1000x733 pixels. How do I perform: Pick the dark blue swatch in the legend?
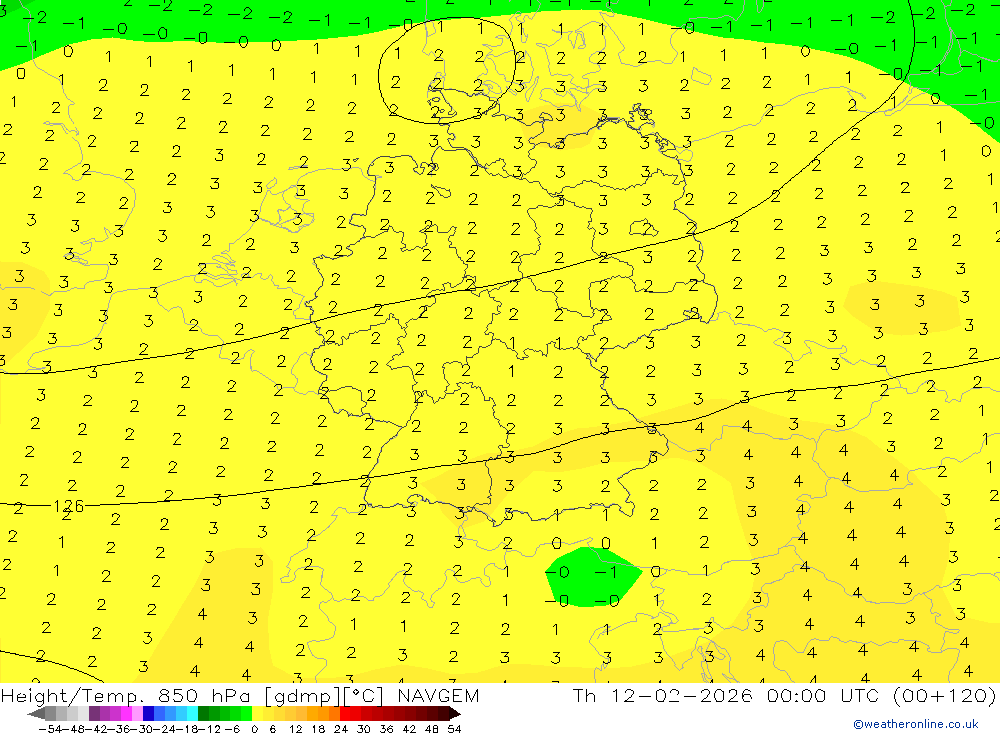tap(148, 713)
